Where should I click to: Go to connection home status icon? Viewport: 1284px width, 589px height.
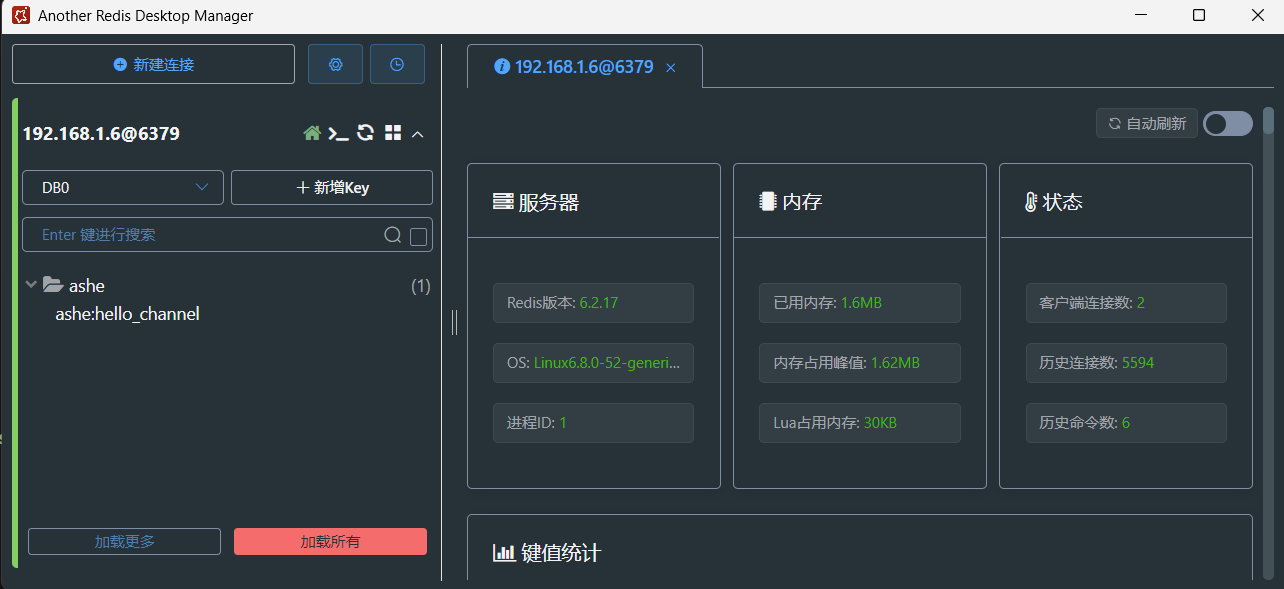point(312,133)
